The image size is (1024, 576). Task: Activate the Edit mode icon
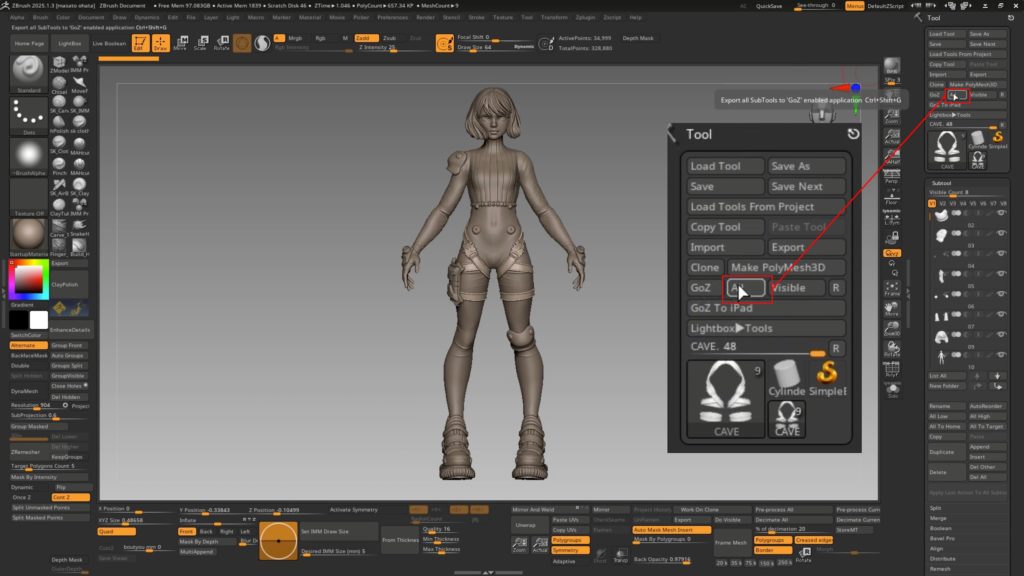[x=138, y=43]
